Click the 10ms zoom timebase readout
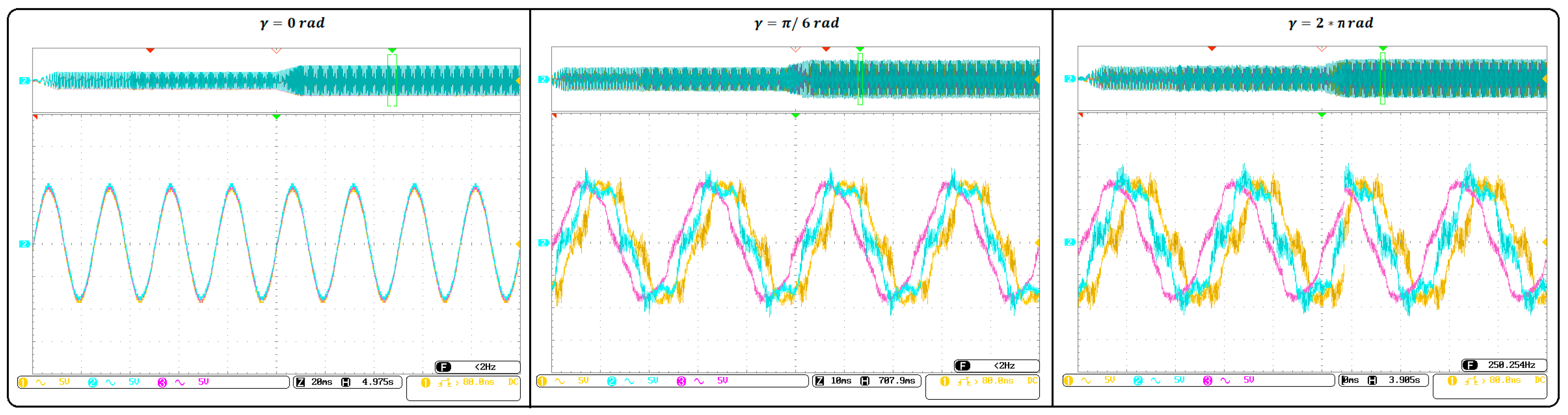This screenshot has height=415, width=1568. pos(841,382)
